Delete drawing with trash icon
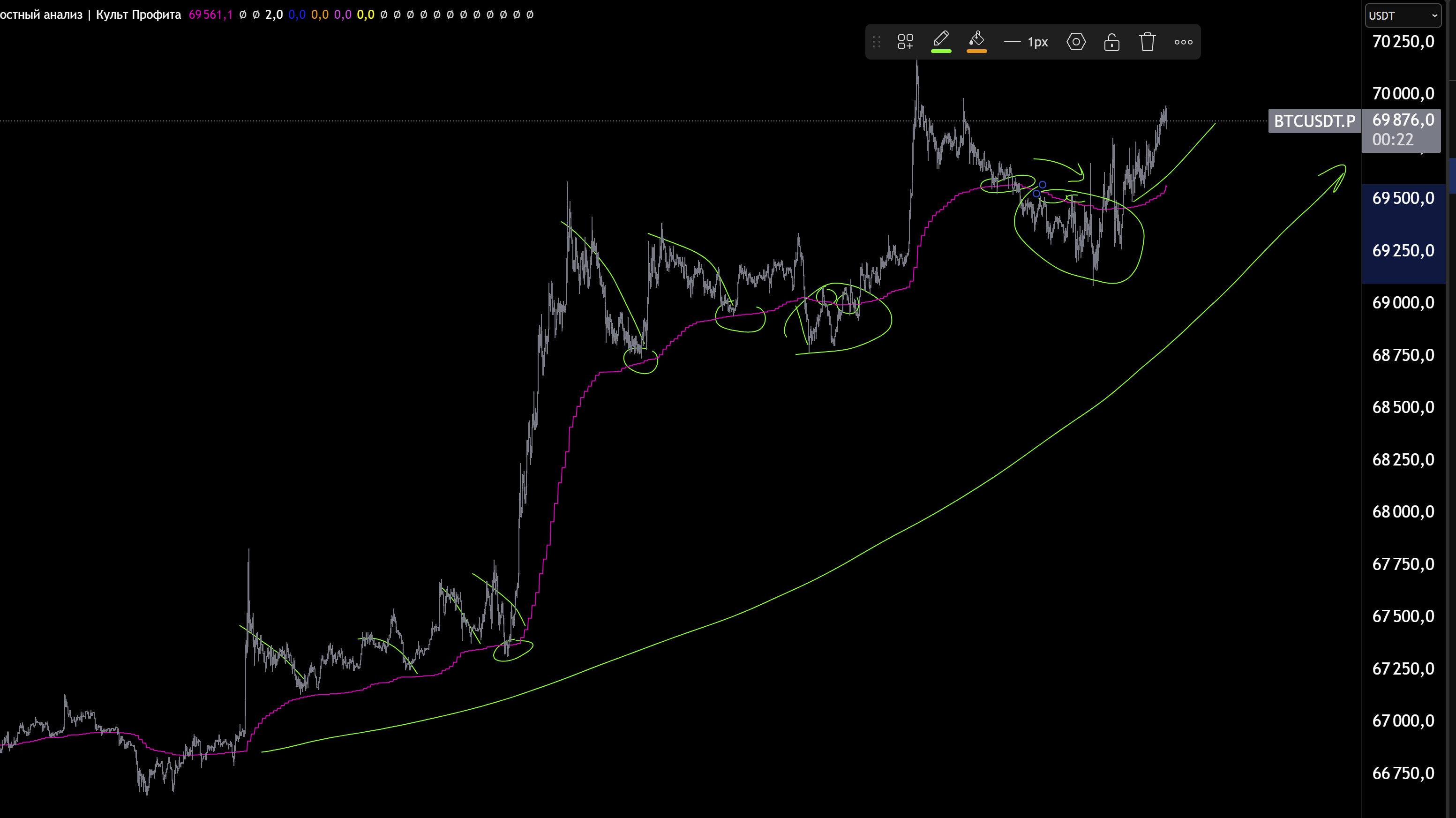 (1148, 42)
